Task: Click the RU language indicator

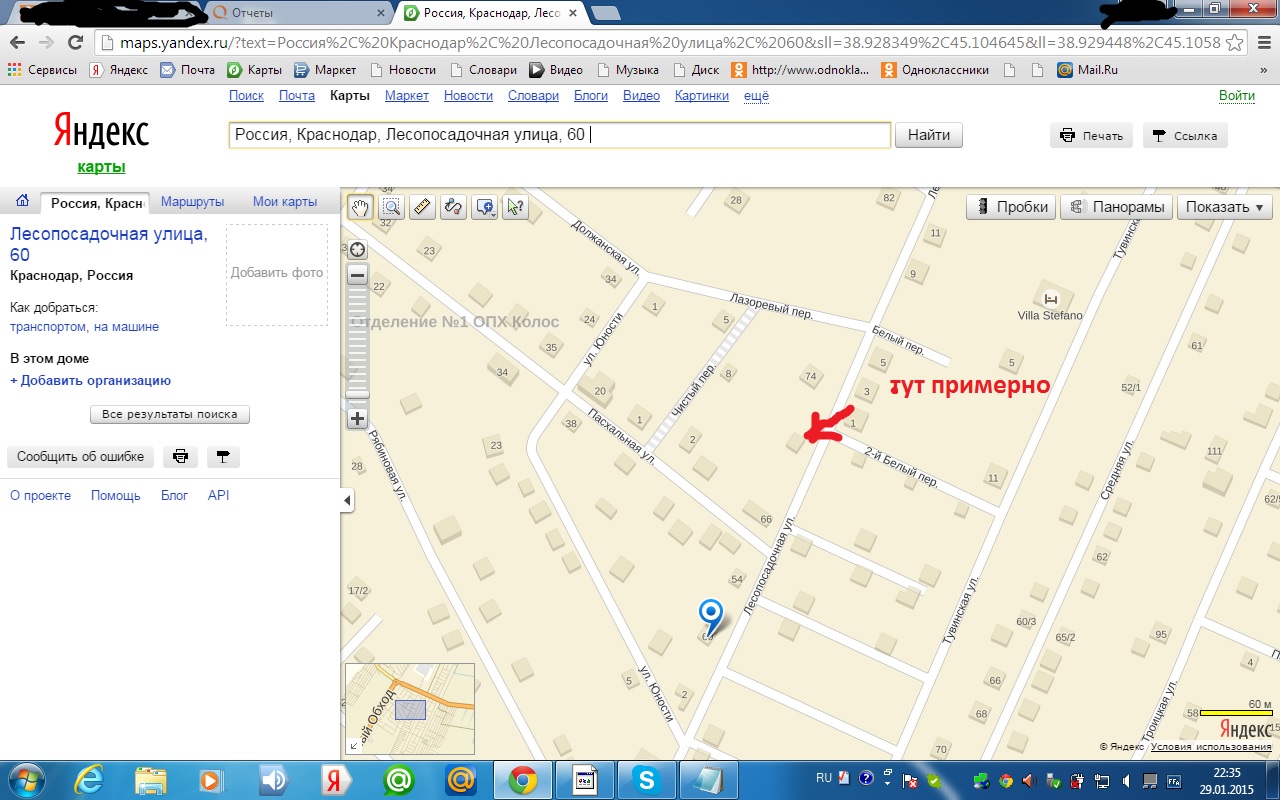Action: 824,777
